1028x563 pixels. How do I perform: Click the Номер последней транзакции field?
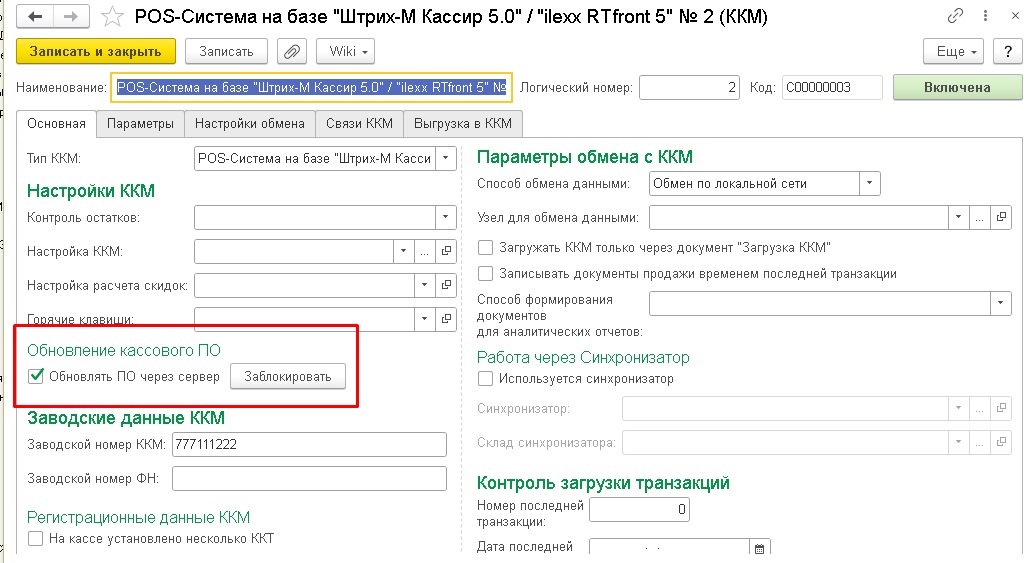pos(639,509)
